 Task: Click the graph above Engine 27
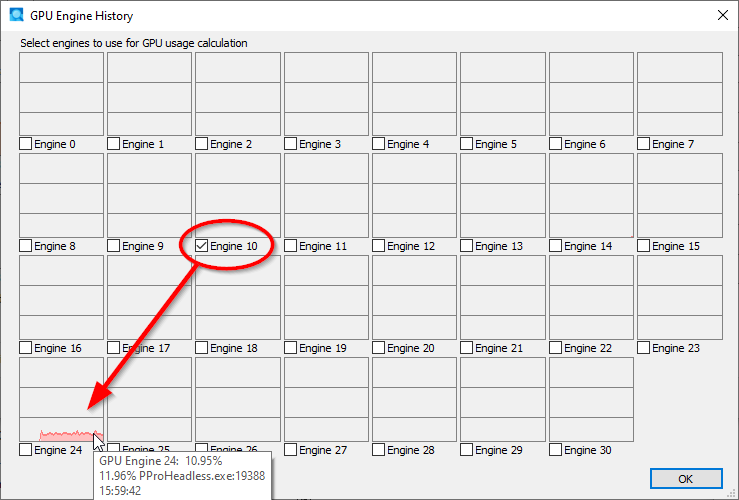326,400
